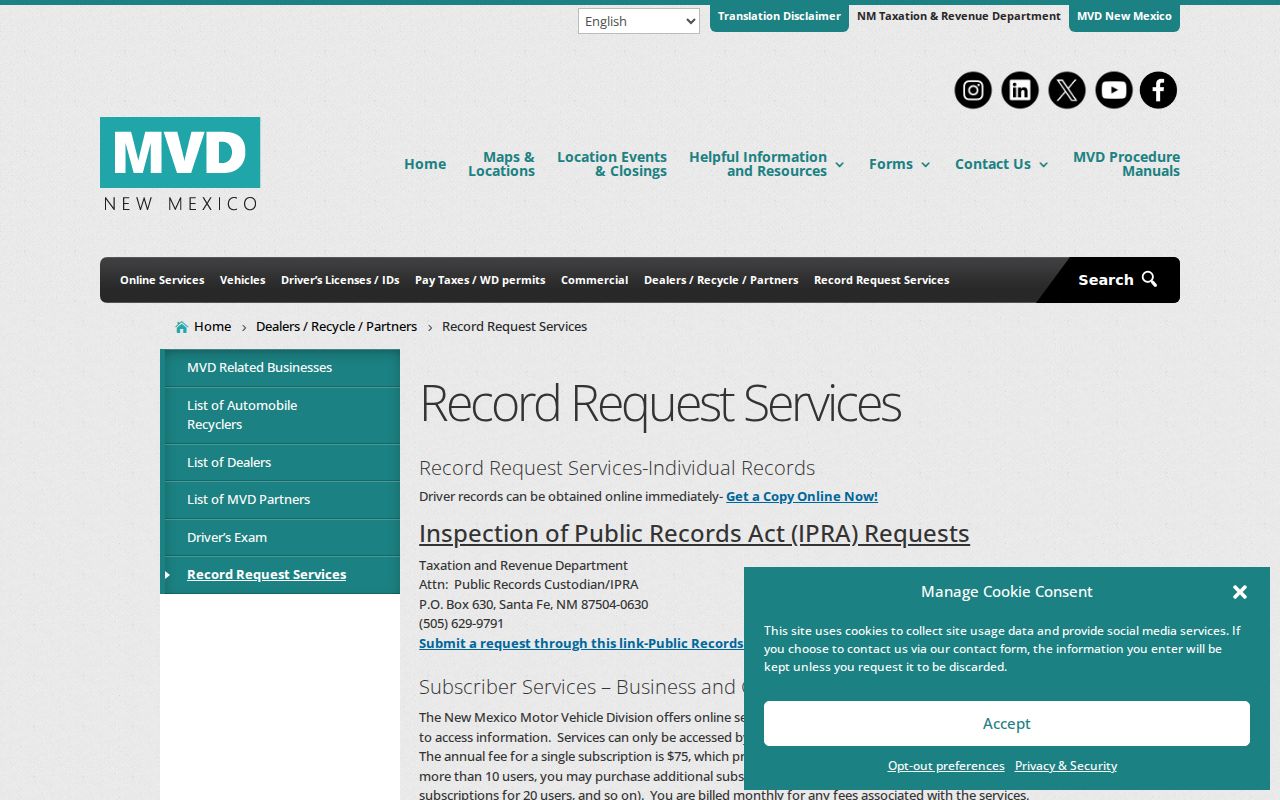Select Vehicles in dark navbar
This screenshot has width=1280, height=800.
(x=243, y=280)
